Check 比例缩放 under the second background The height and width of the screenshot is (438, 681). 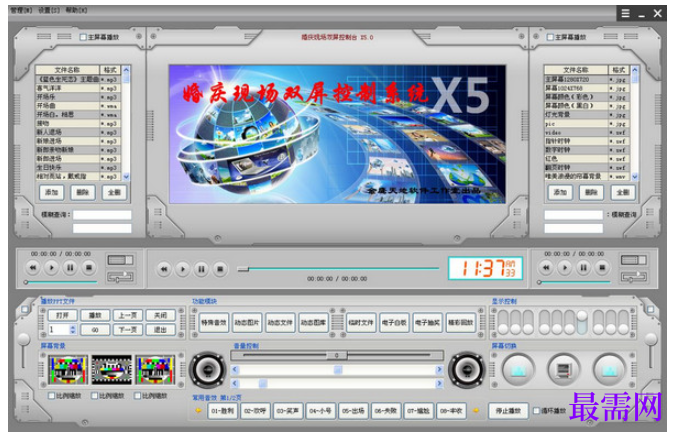[94, 396]
